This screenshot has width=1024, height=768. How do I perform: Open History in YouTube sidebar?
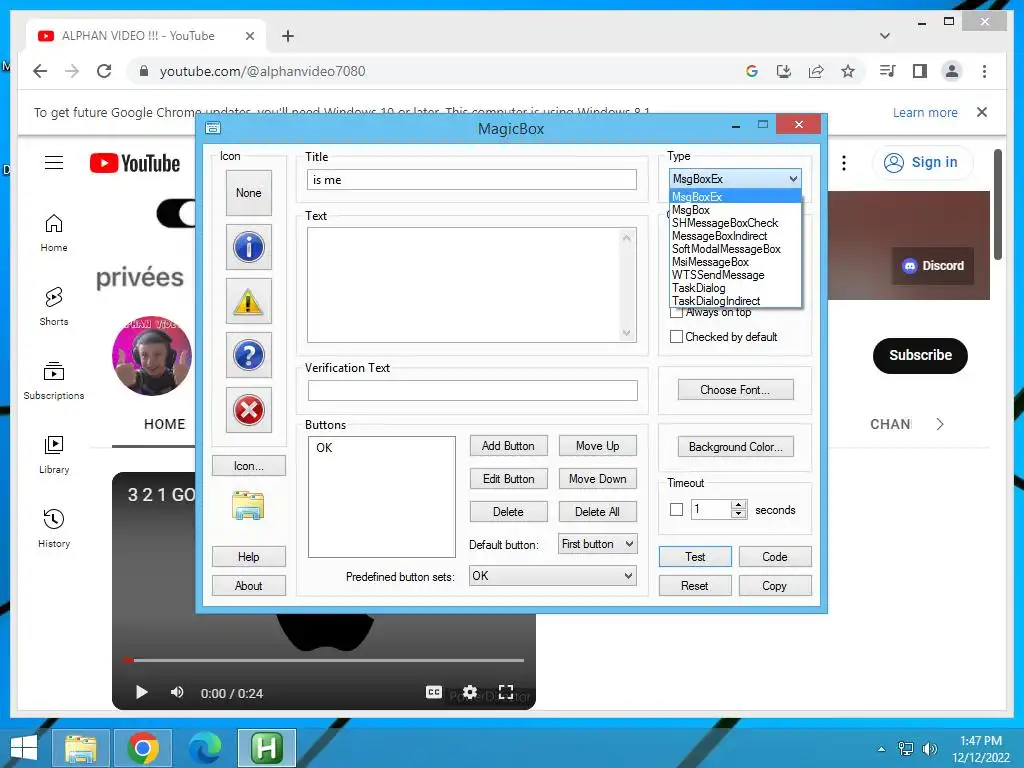pos(54,528)
